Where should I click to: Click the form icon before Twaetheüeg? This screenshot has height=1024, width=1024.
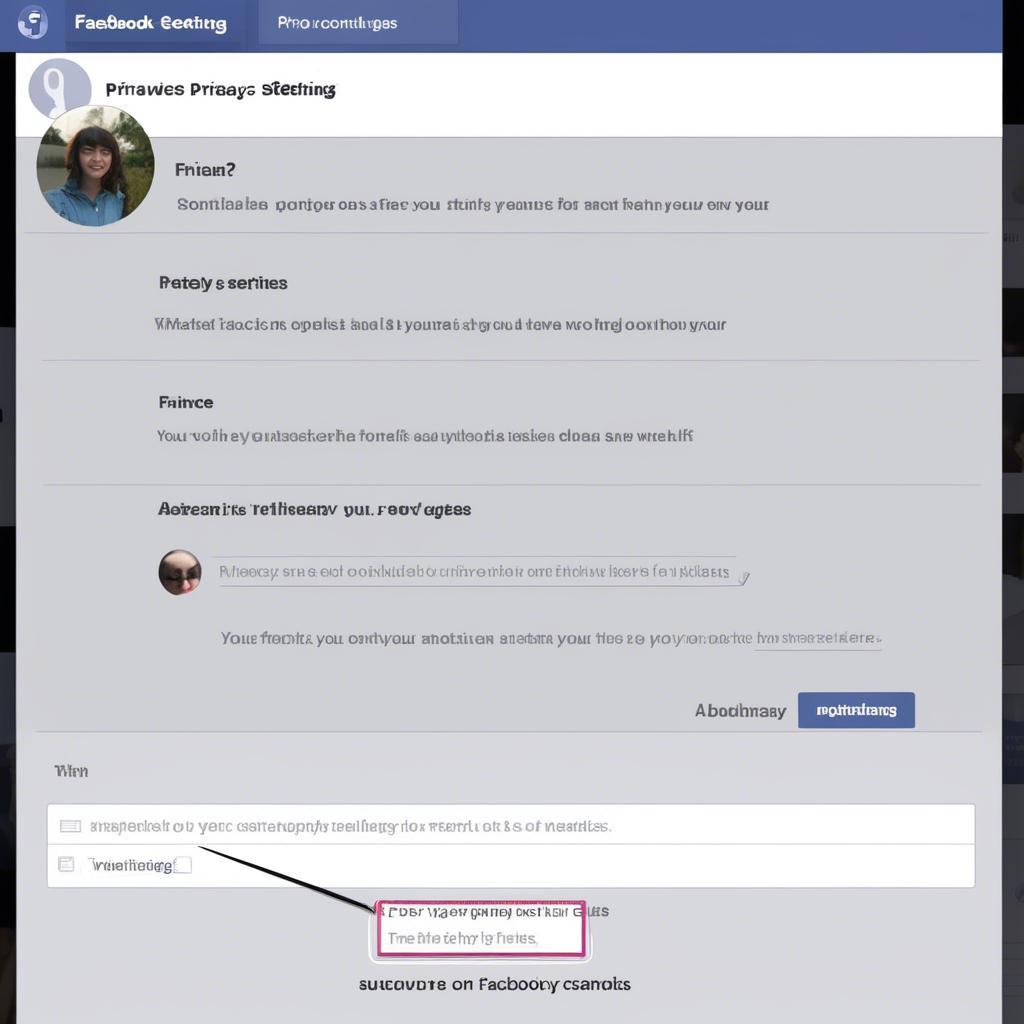[66, 864]
